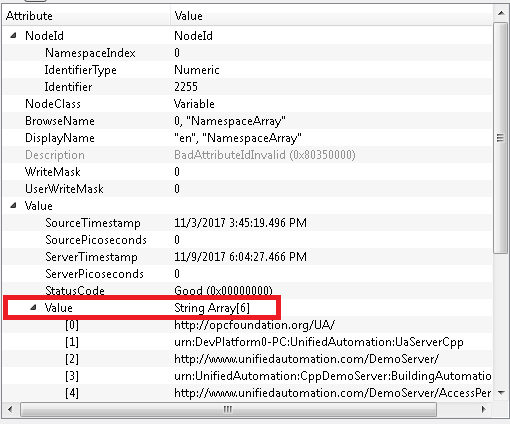Image resolution: width=510 pixels, height=424 pixels.
Task: Select the StatusCode Good row
Action: click(247, 291)
